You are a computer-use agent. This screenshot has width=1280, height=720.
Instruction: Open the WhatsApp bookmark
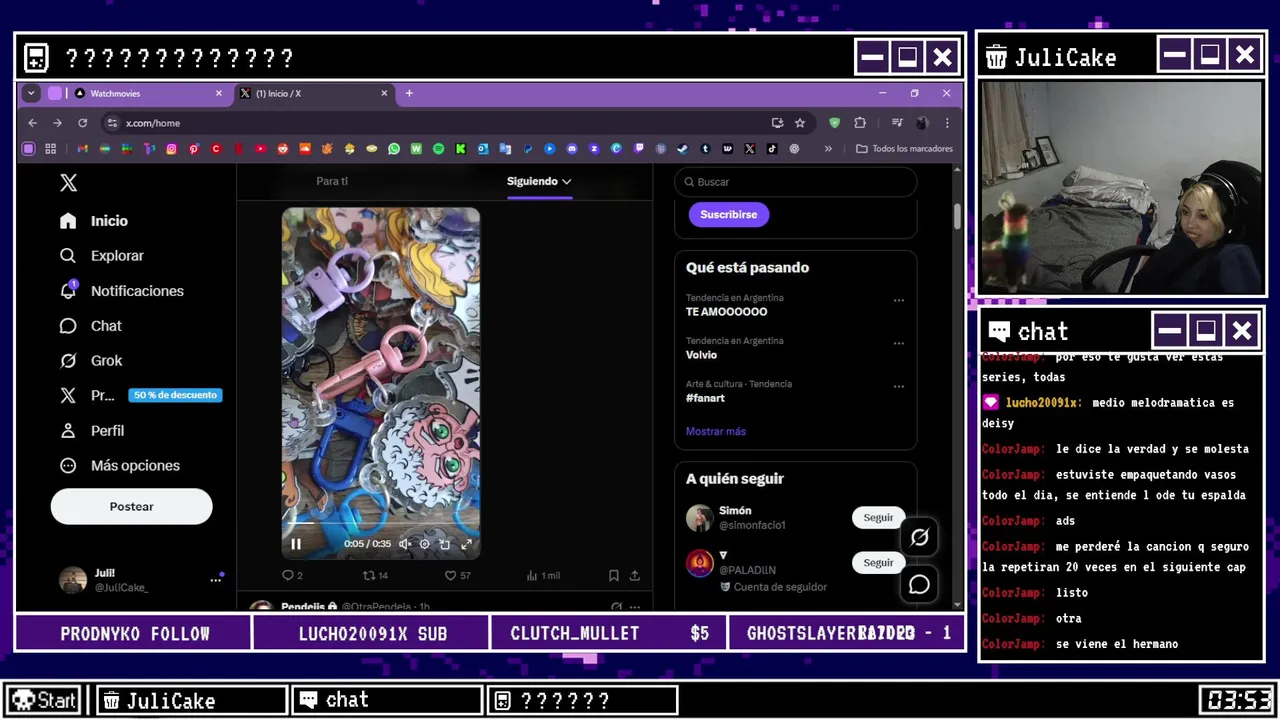click(x=394, y=149)
